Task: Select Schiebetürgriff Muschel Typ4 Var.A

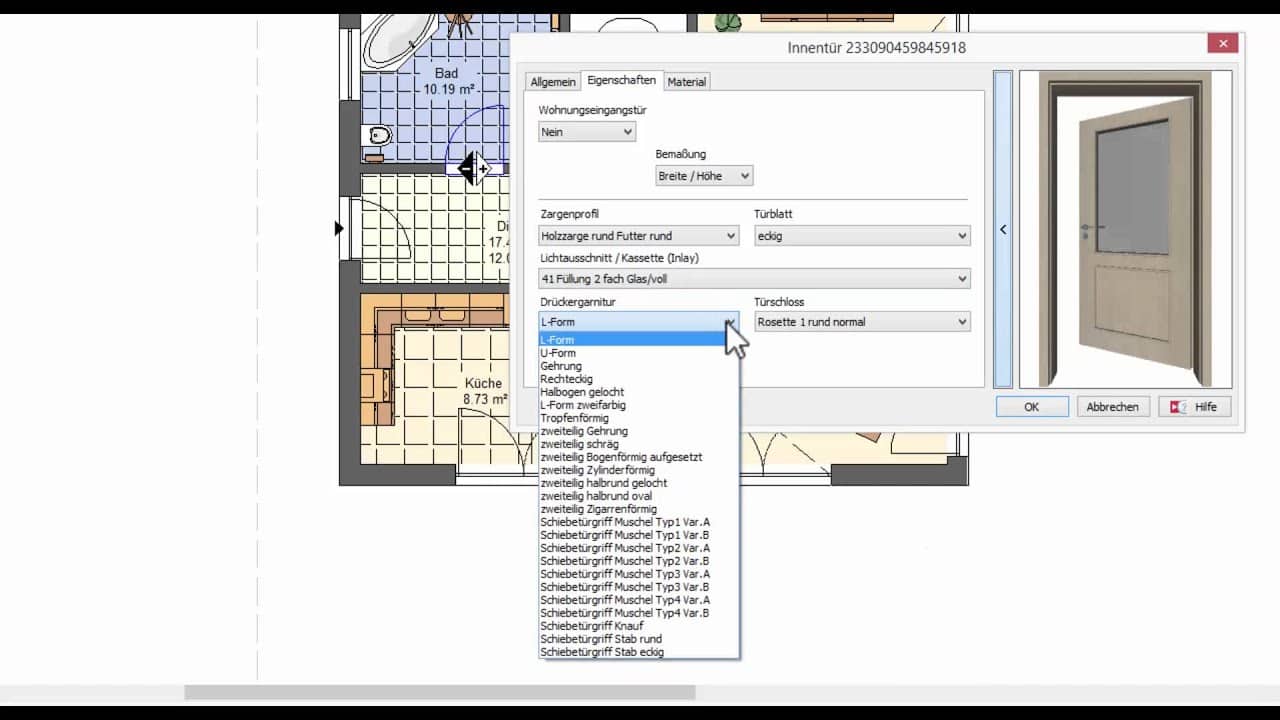Action: [x=638, y=600]
